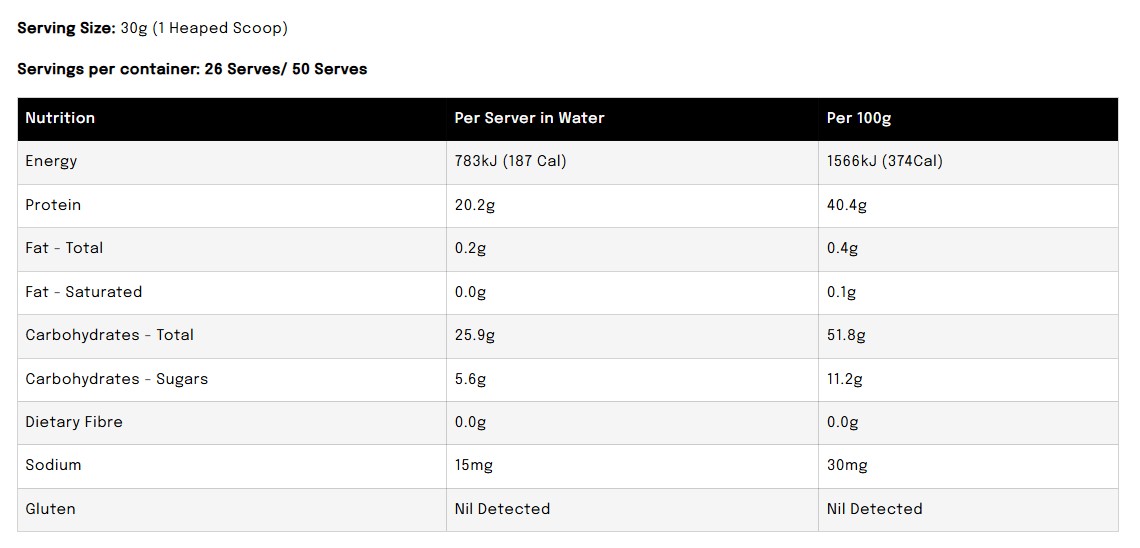This screenshot has width=1140, height=548.
Task: Click the Per 100g column header
Action: (859, 118)
